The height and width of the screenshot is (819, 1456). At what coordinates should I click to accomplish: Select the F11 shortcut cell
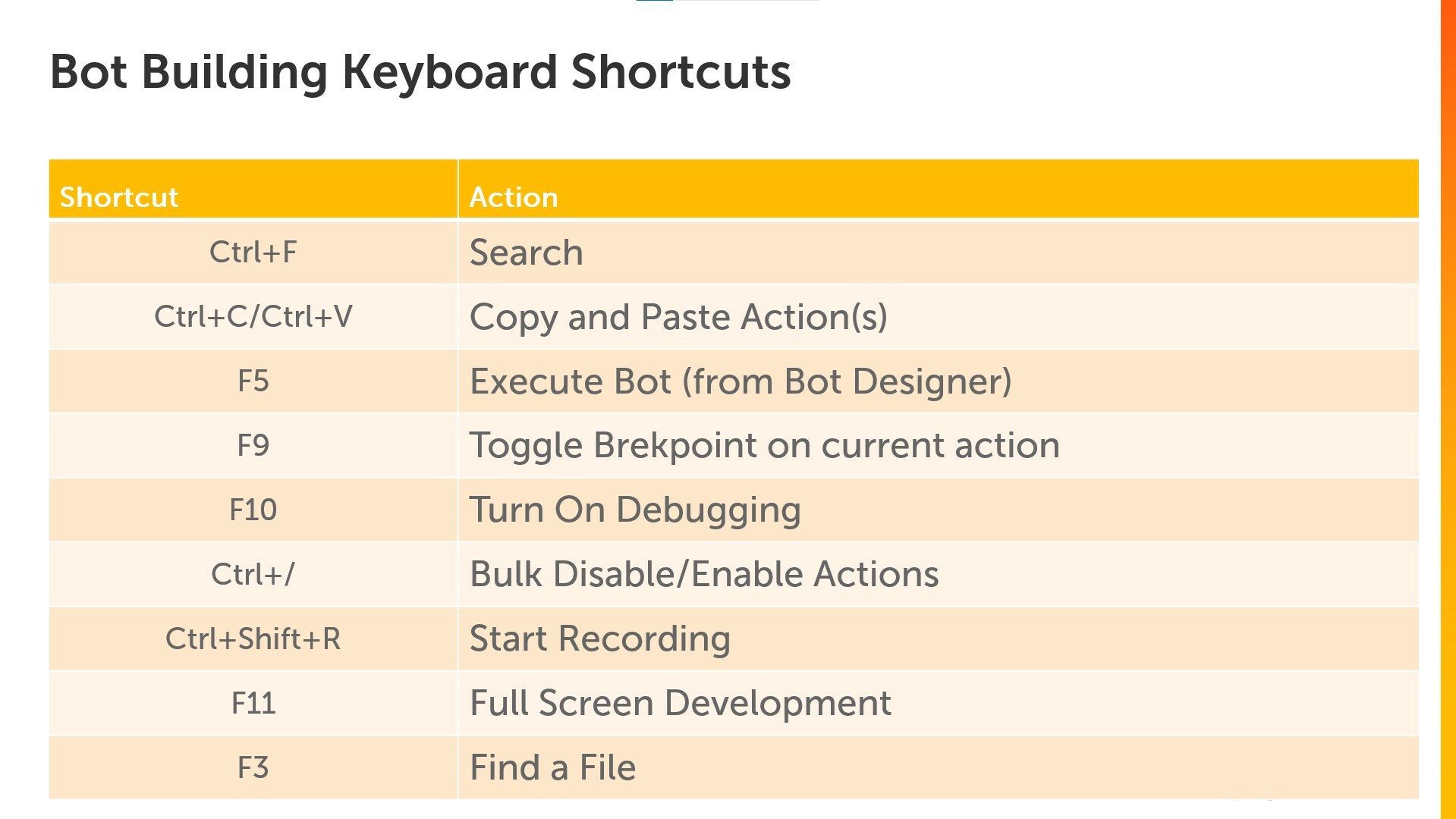(253, 704)
